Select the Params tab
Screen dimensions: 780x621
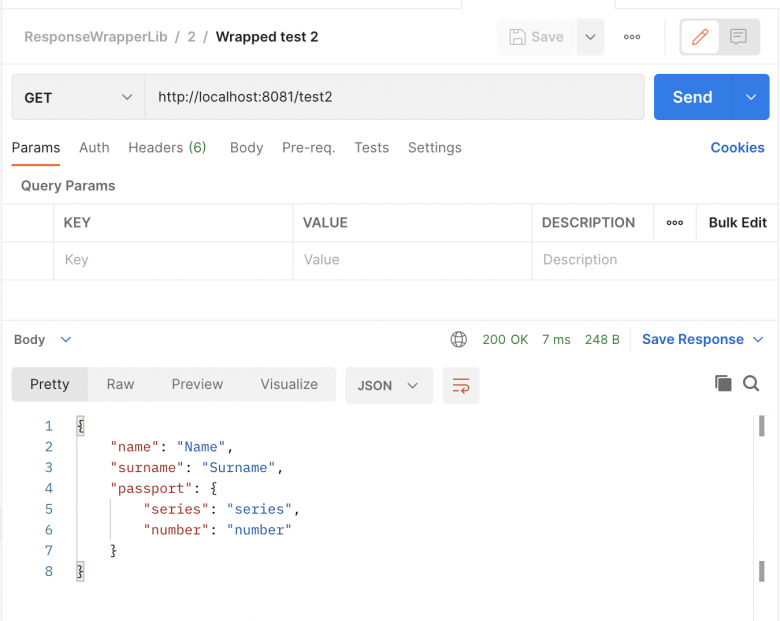(36, 148)
